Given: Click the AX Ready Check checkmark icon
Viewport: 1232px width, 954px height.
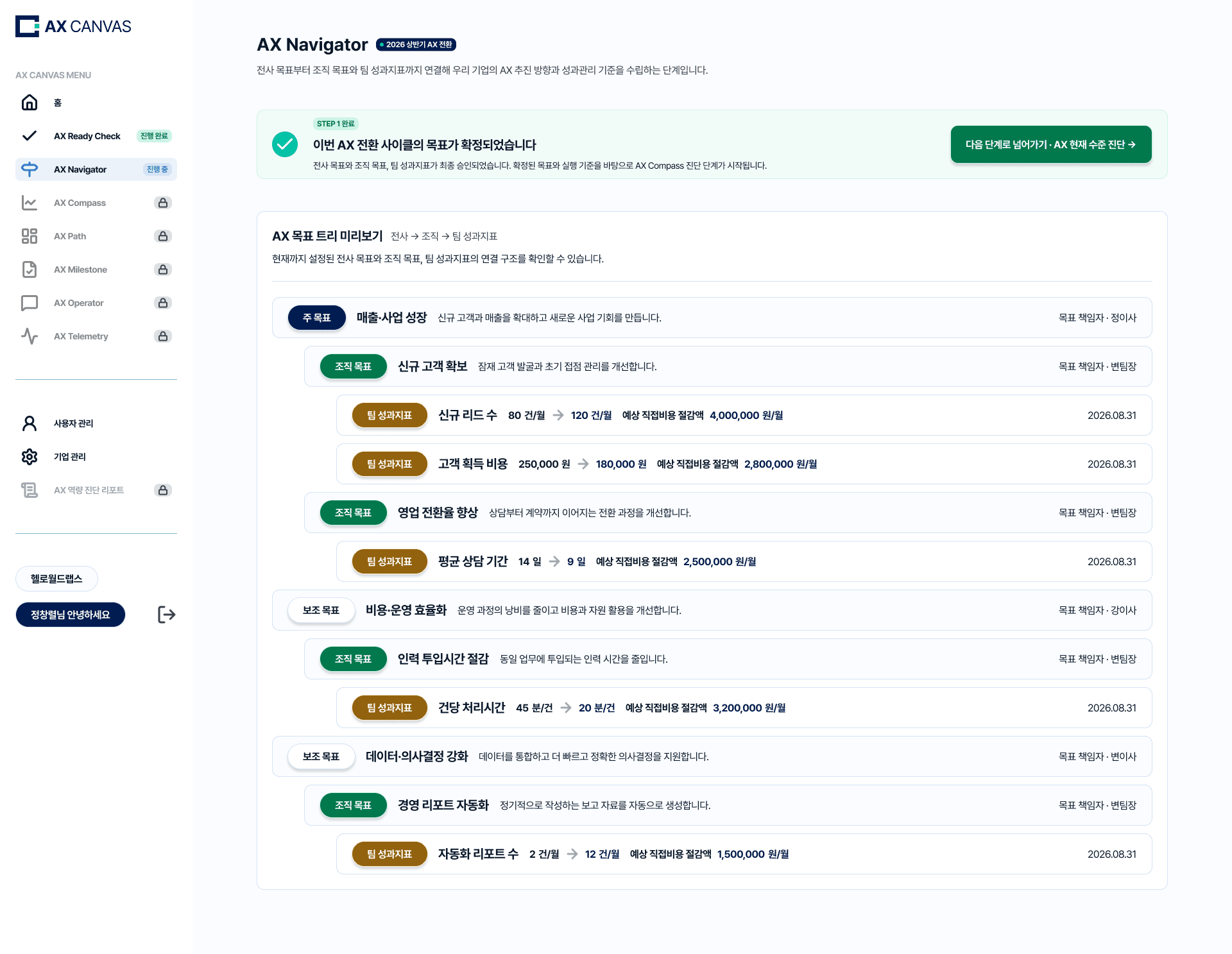Looking at the screenshot, I should coord(30,136).
